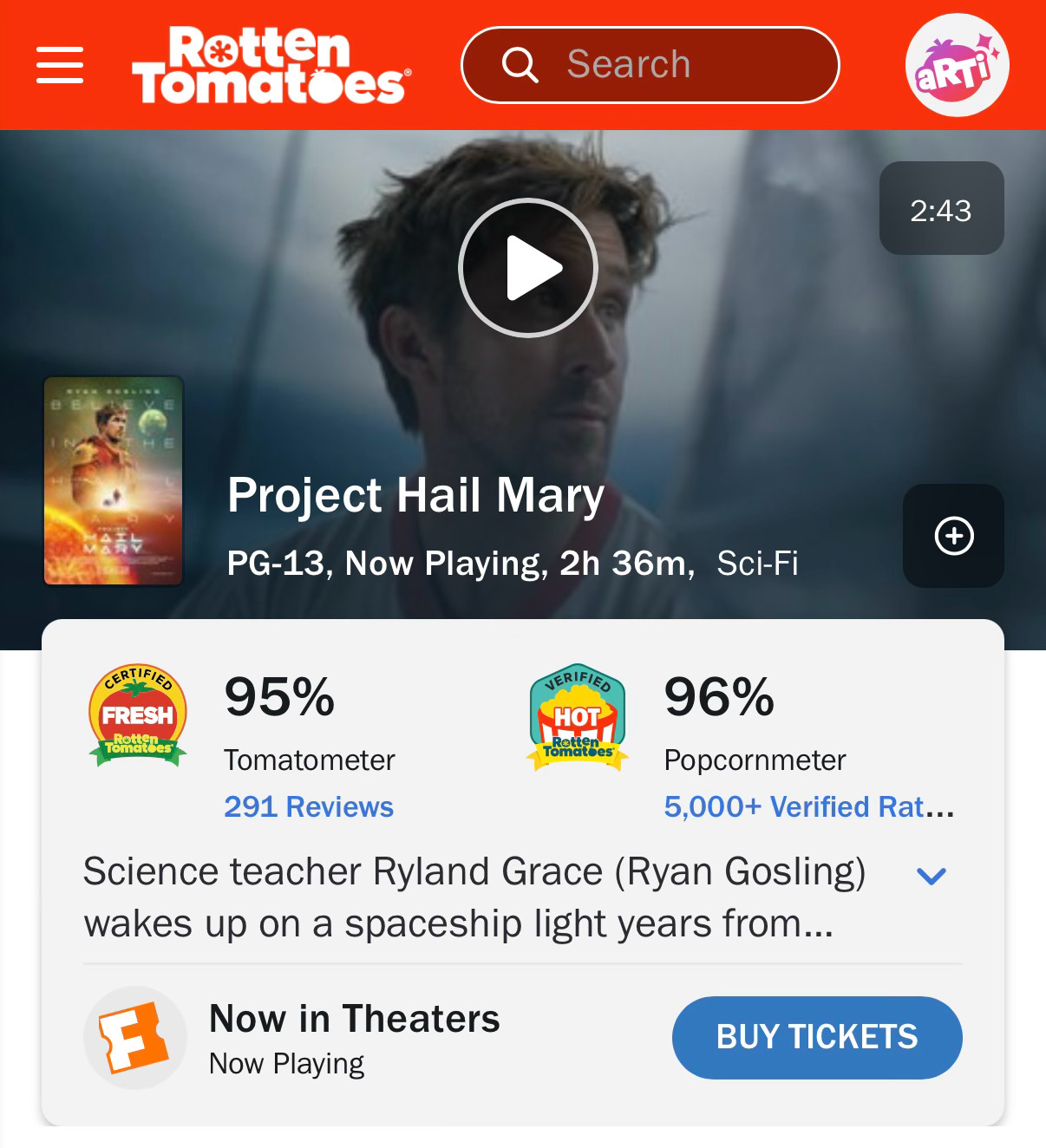Open the hamburger menu
The width and height of the screenshot is (1046, 1148).
pyautogui.click(x=60, y=65)
